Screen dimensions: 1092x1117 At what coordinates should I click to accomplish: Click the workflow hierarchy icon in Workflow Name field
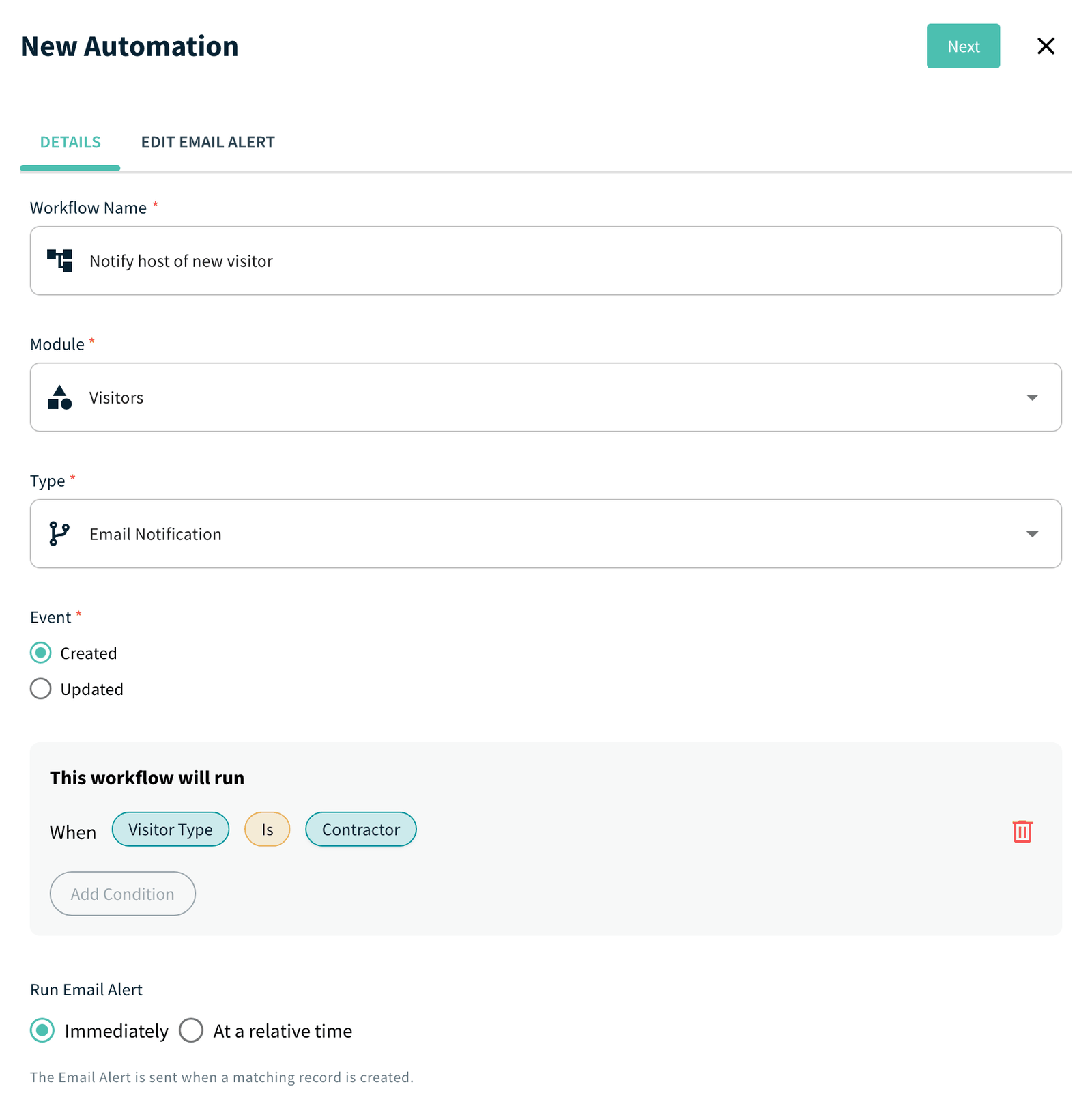[x=59, y=261]
